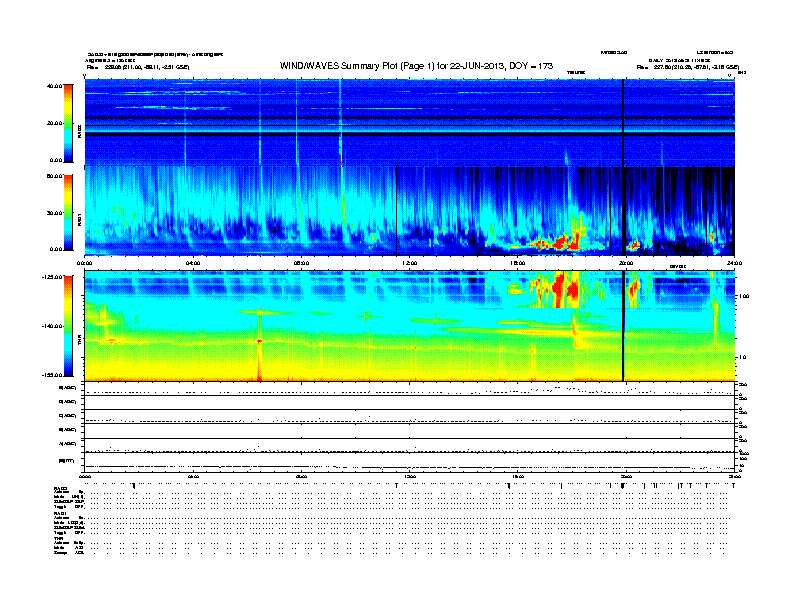
Task: Click the -140.00 label on TNR color bar
Action: [53, 326]
